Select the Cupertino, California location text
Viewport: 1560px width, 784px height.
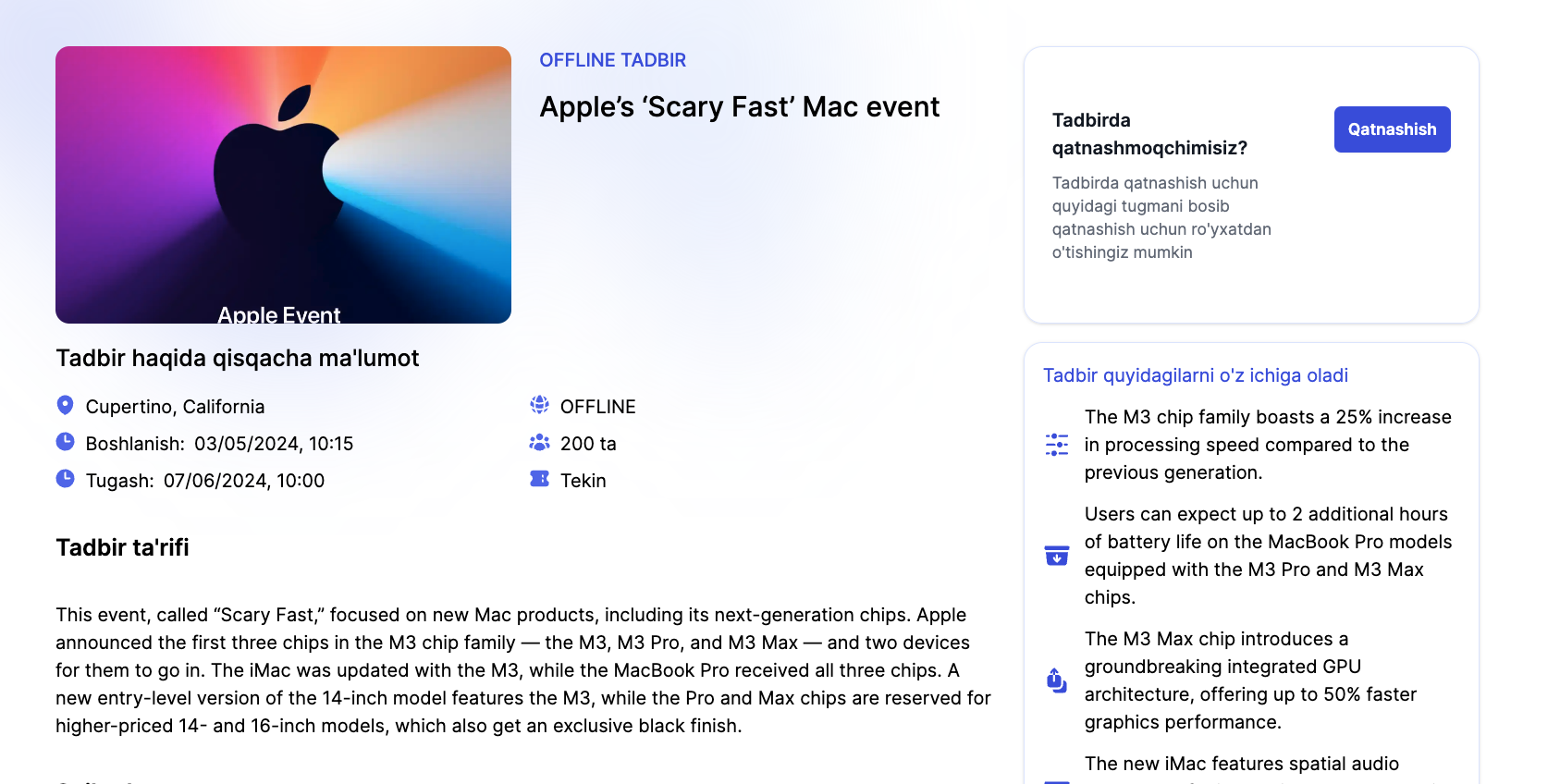click(x=175, y=407)
